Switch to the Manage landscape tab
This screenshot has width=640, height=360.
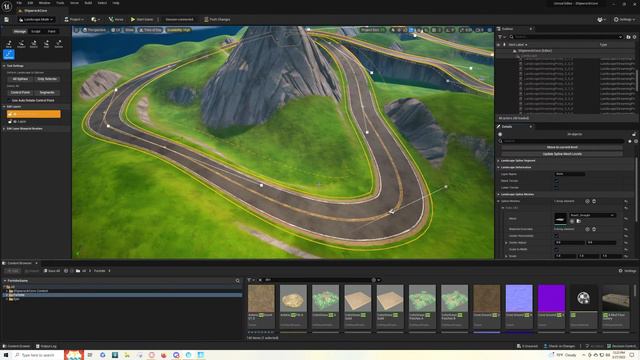click(20, 31)
